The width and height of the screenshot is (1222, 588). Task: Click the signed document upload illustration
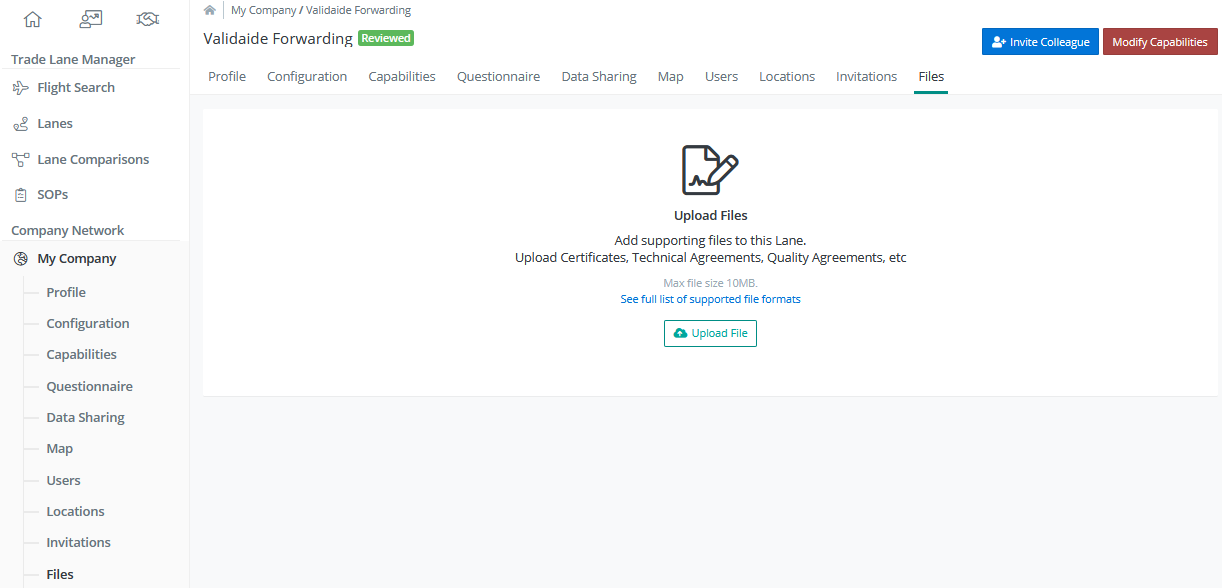(x=710, y=170)
